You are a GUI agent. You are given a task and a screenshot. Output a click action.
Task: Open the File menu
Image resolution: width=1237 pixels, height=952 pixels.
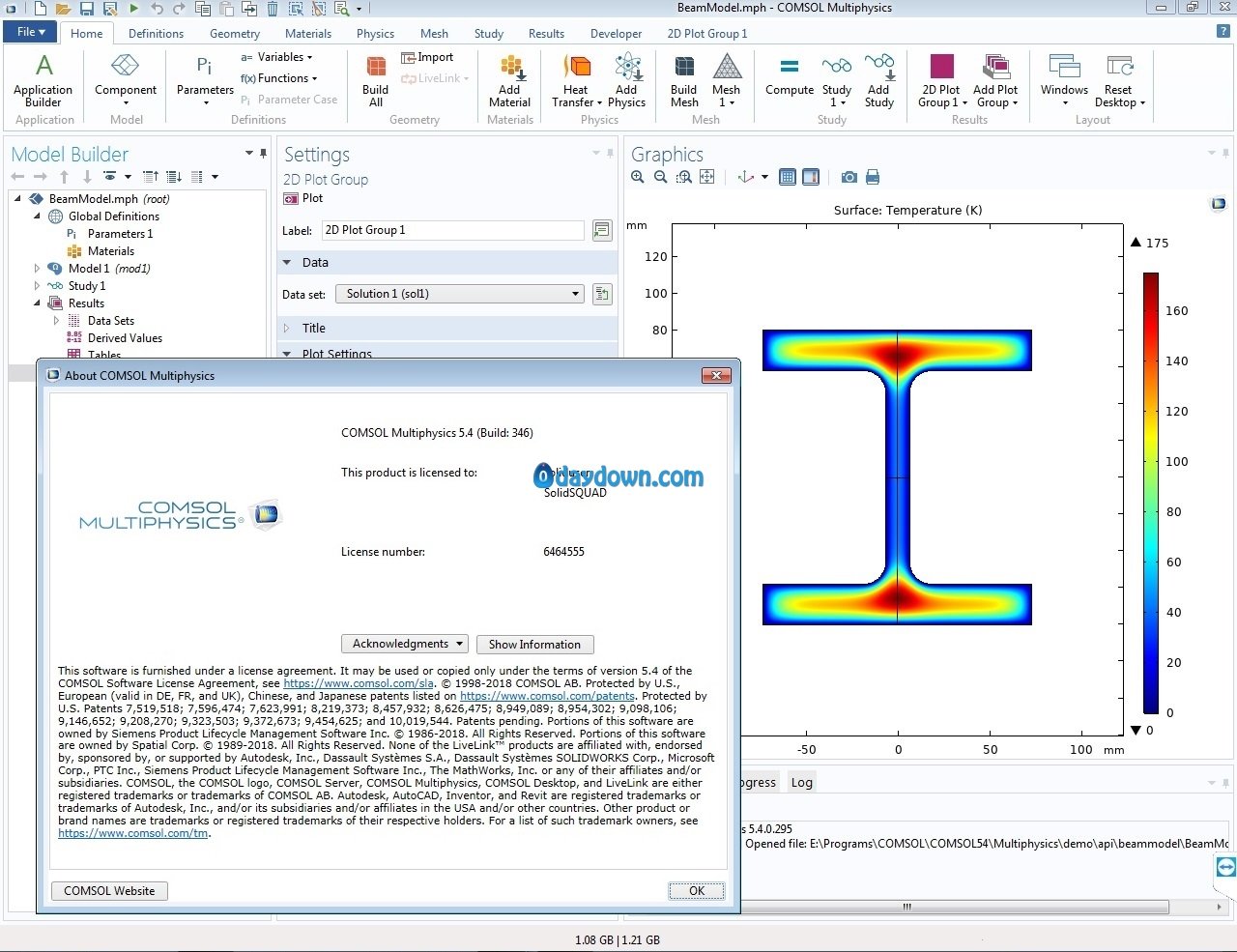pos(31,32)
